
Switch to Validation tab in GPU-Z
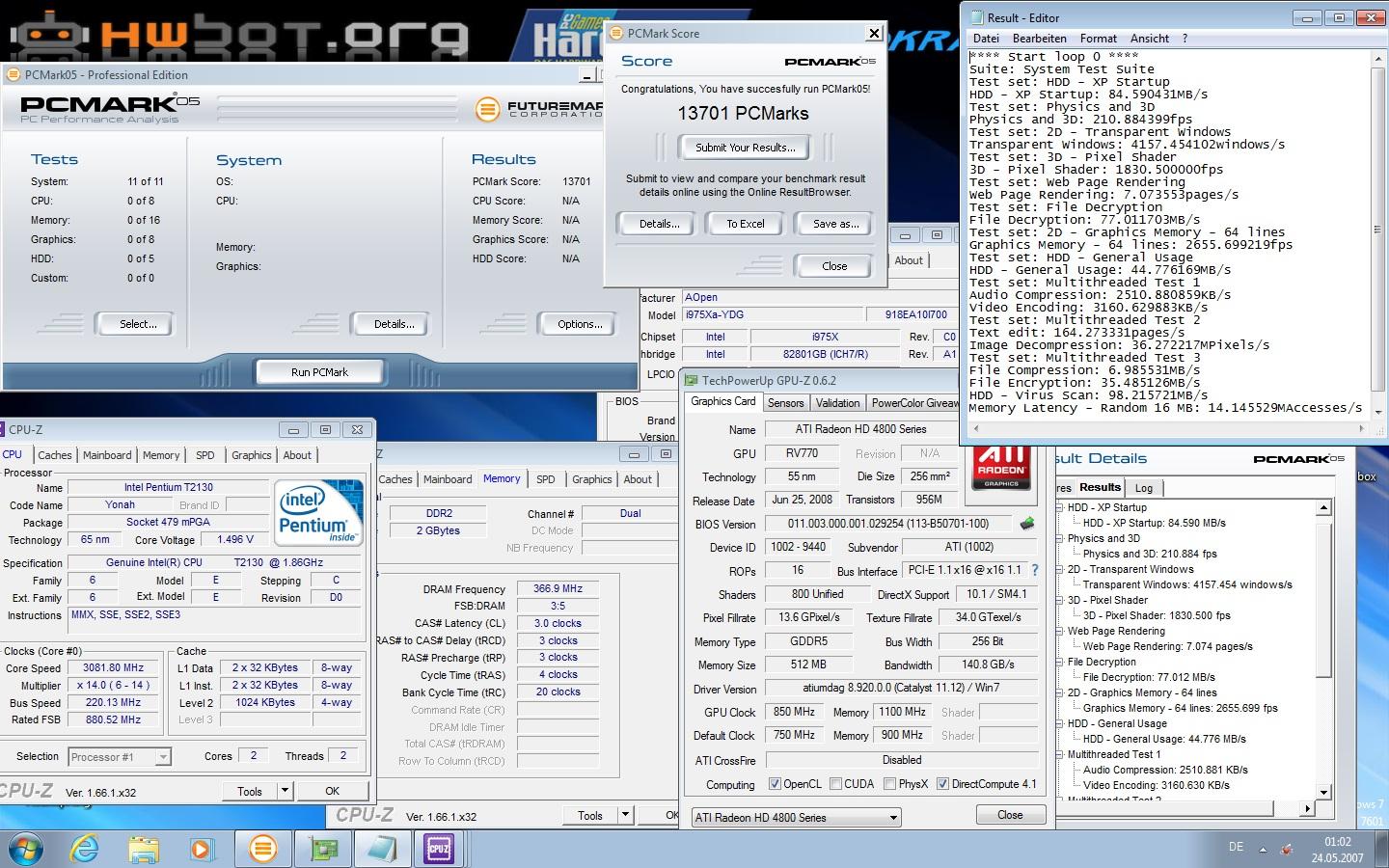click(837, 403)
